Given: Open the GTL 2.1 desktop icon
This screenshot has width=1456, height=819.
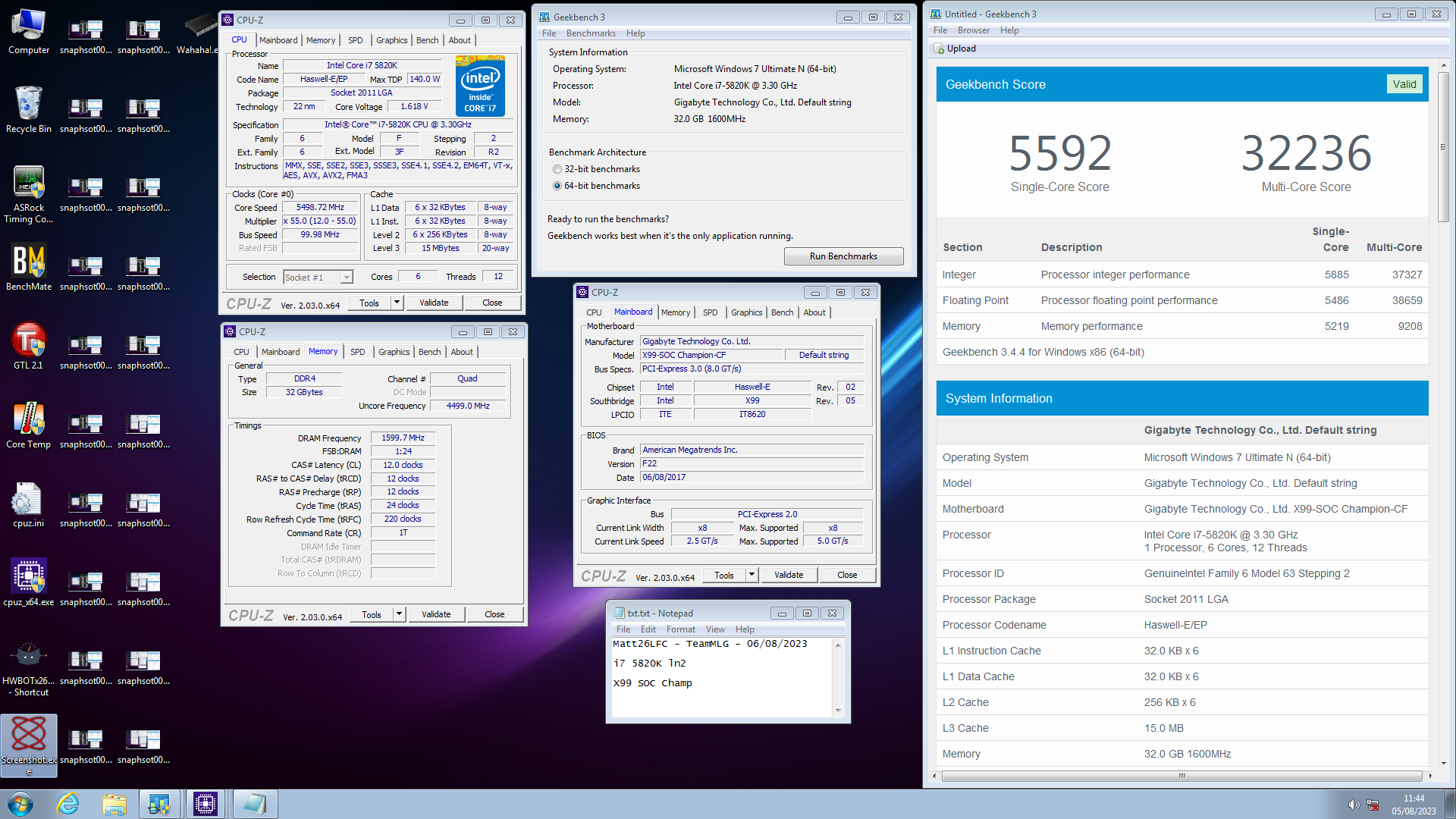Looking at the screenshot, I should pos(29,347).
